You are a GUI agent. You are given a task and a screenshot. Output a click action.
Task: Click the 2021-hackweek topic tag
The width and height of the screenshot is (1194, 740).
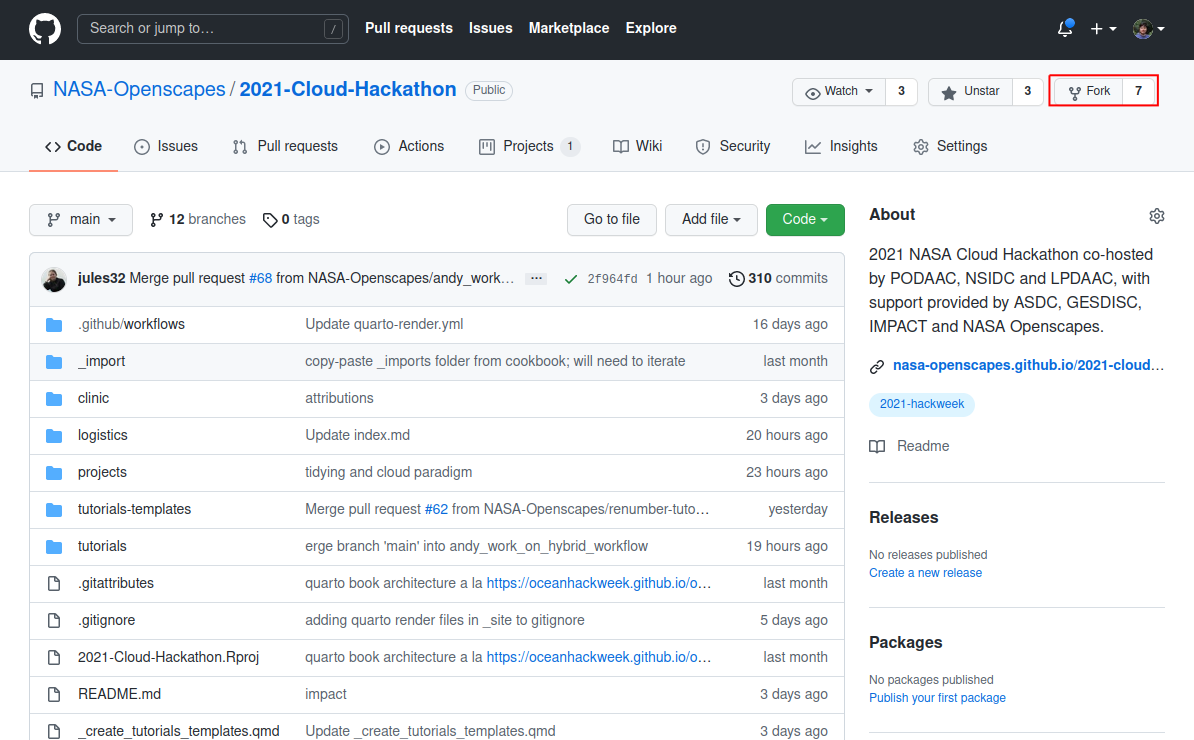coord(921,404)
